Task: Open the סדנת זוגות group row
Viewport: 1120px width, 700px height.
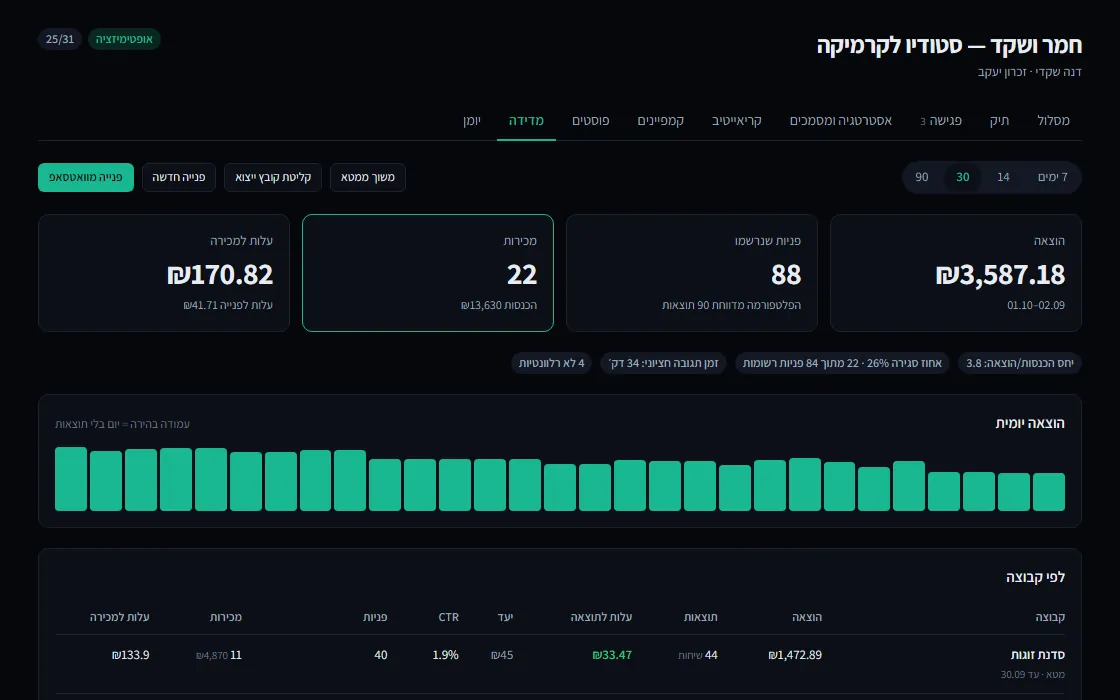Action: [560, 664]
